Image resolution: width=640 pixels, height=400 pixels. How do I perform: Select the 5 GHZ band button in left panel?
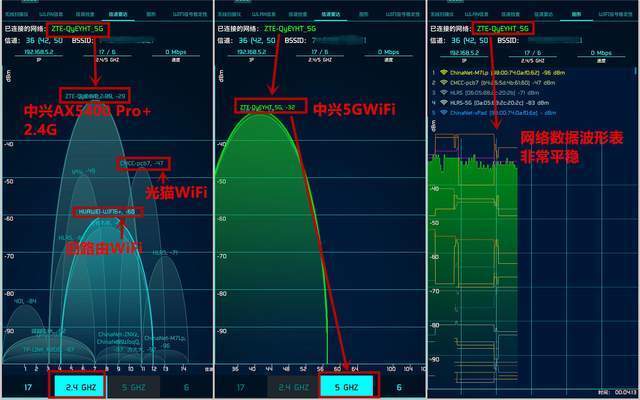click(133, 387)
